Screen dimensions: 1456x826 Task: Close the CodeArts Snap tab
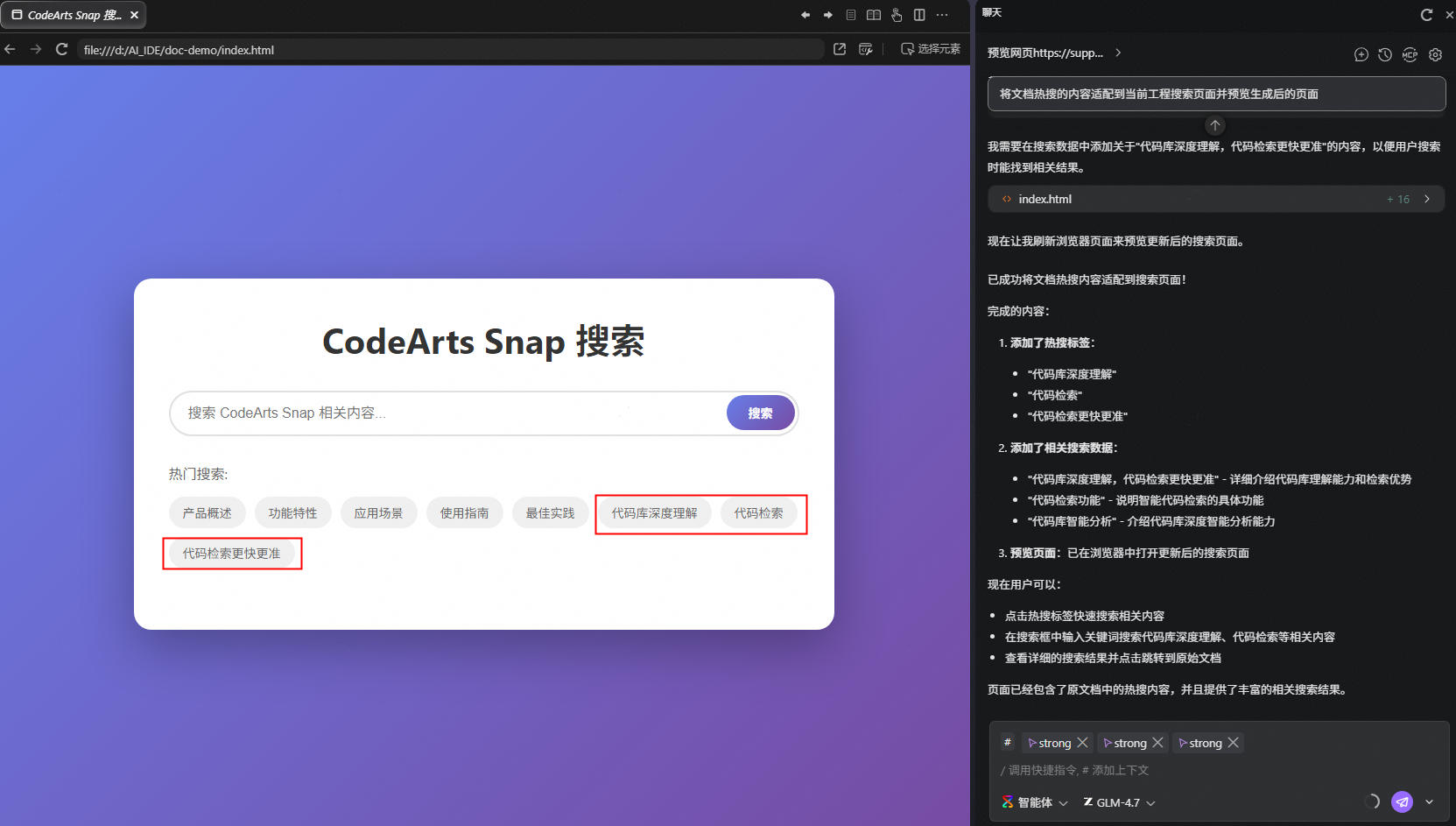pyautogui.click(x=134, y=15)
